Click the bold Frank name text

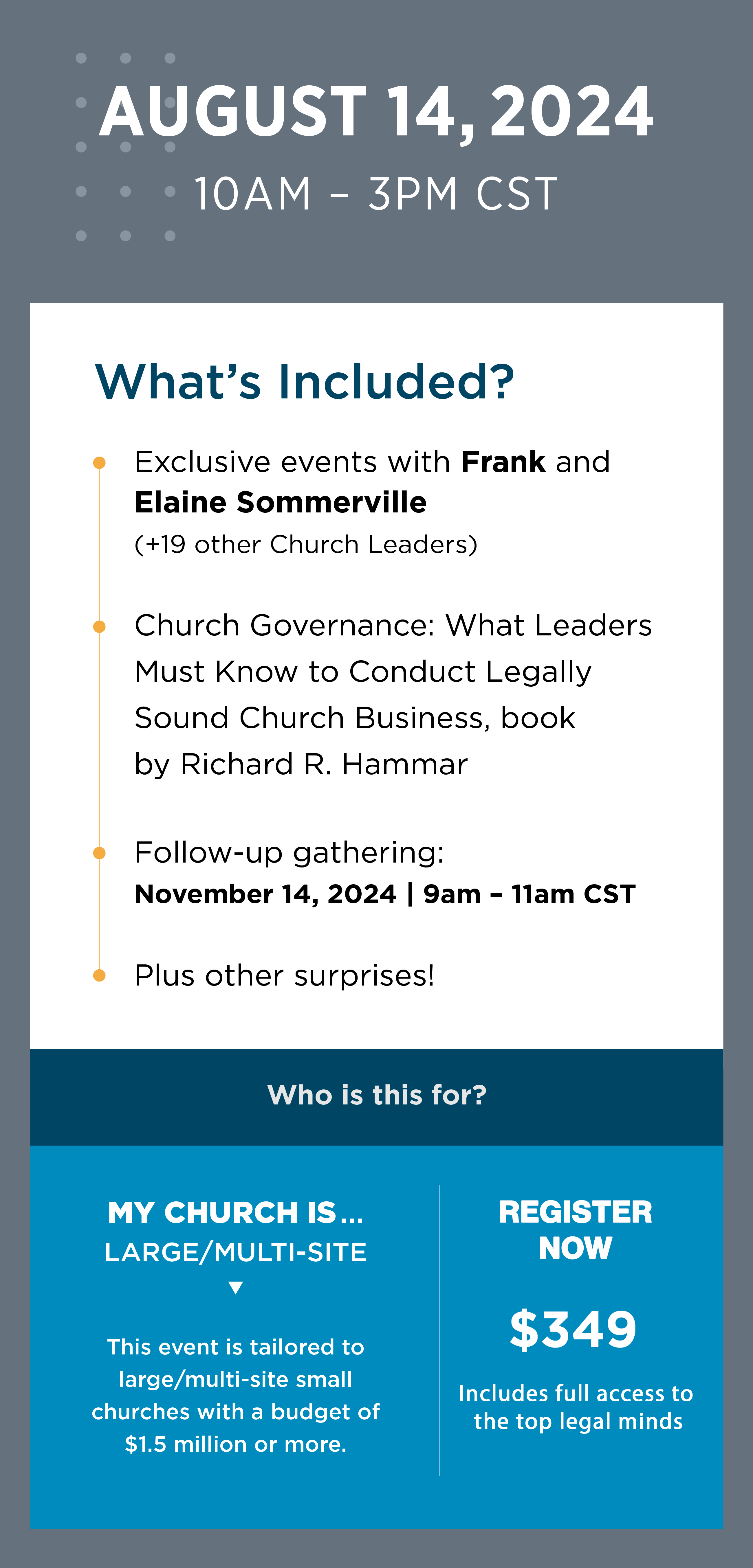click(x=503, y=462)
